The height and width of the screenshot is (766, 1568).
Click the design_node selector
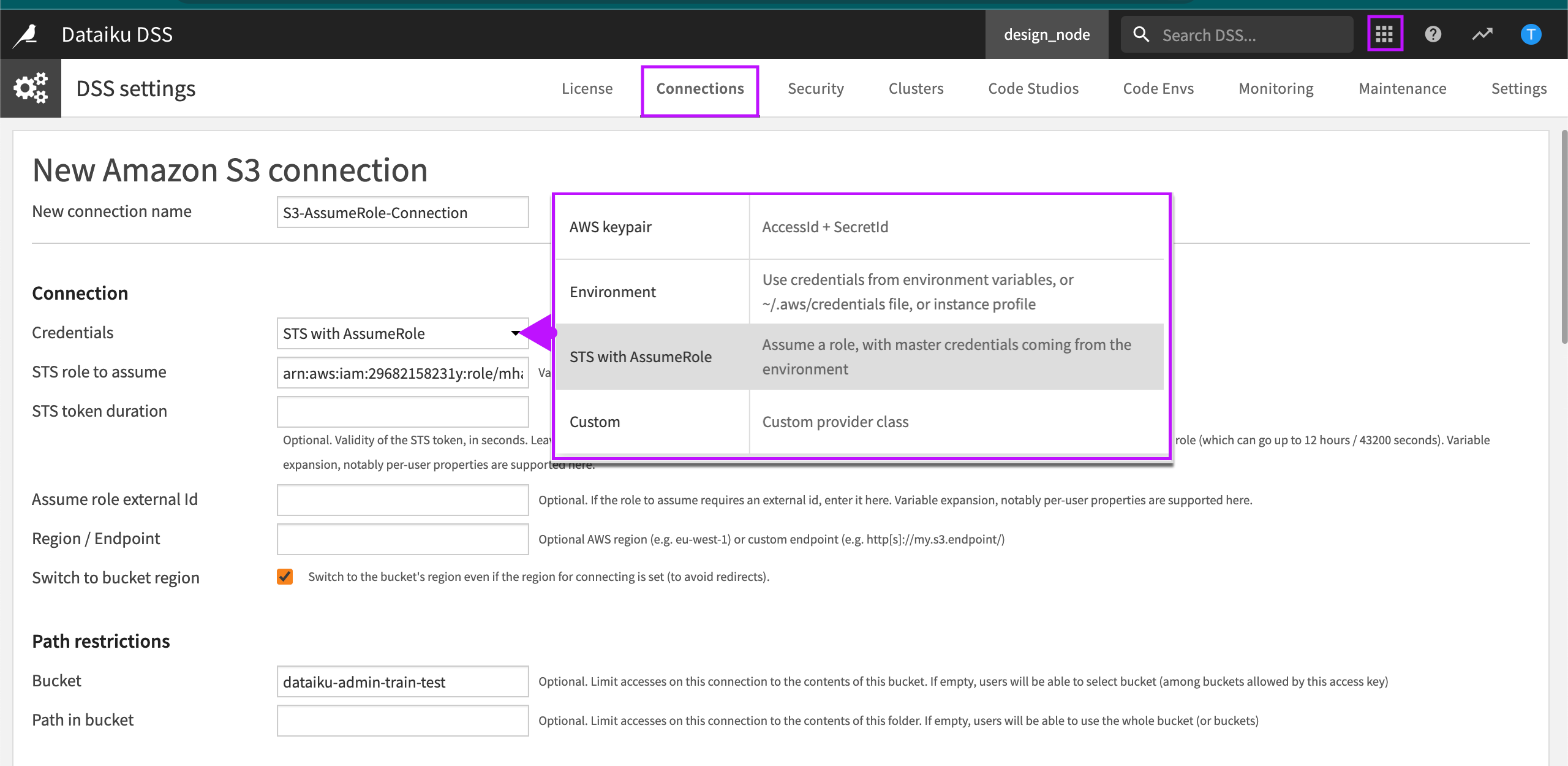(x=1047, y=34)
